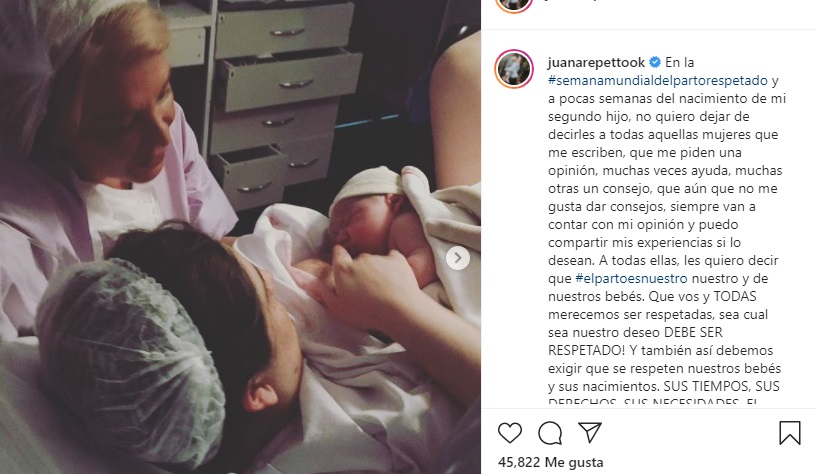Open juanarepettook profile picture in caption

click(x=514, y=69)
